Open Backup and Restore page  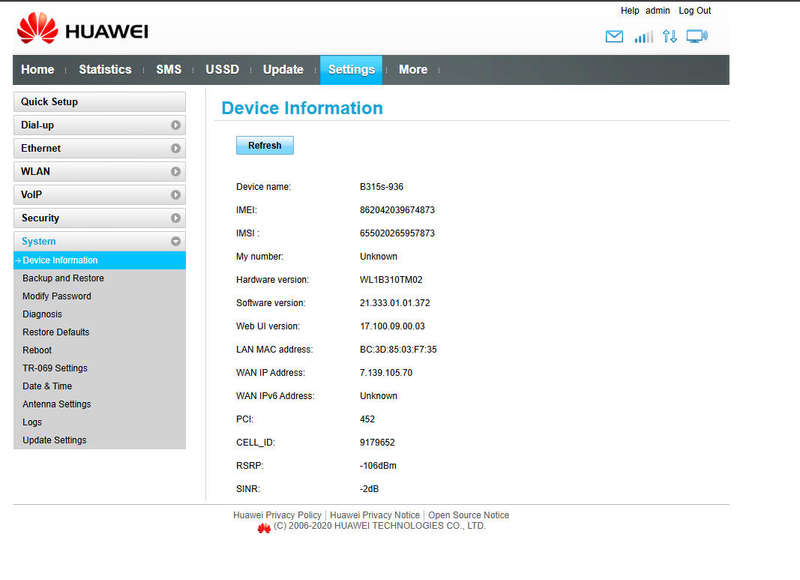click(63, 278)
